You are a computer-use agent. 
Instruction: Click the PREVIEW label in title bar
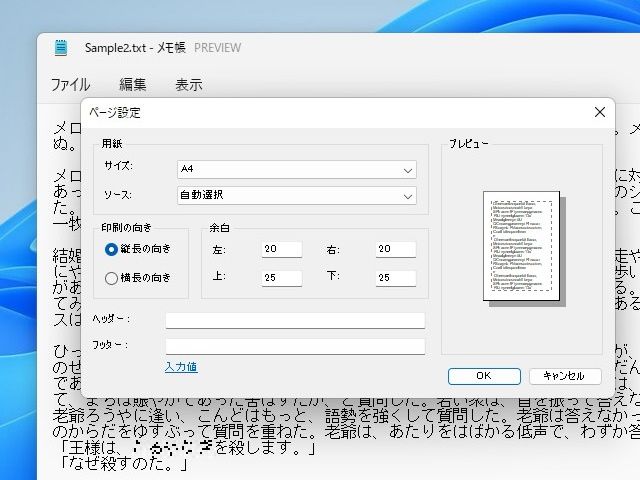pyautogui.click(x=218, y=48)
